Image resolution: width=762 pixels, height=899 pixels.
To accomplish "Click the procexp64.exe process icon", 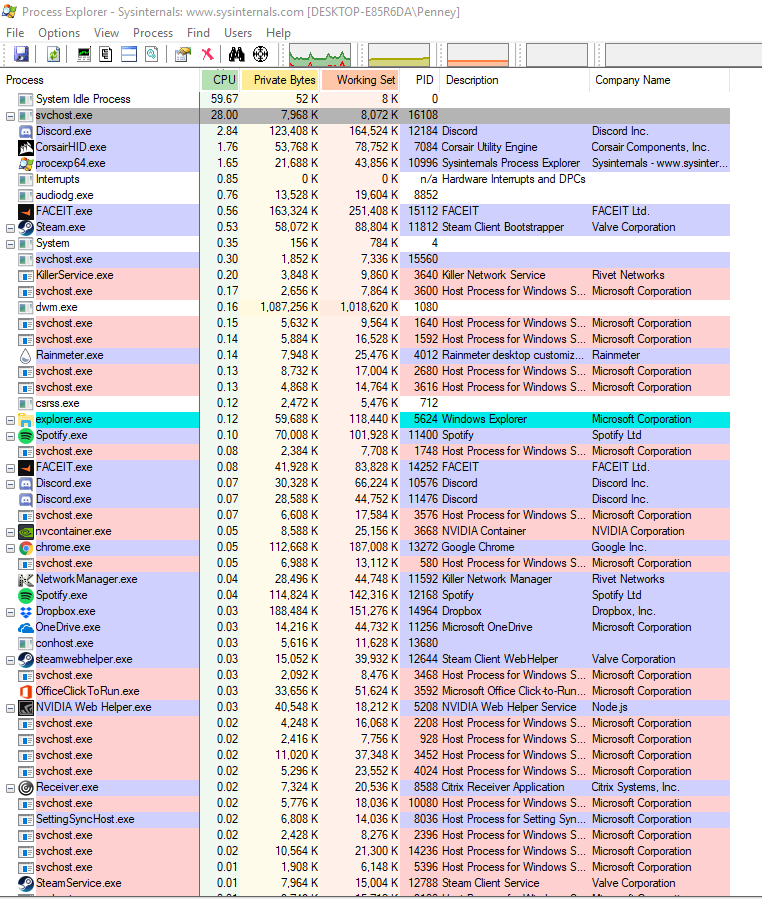I will coord(26,163).
